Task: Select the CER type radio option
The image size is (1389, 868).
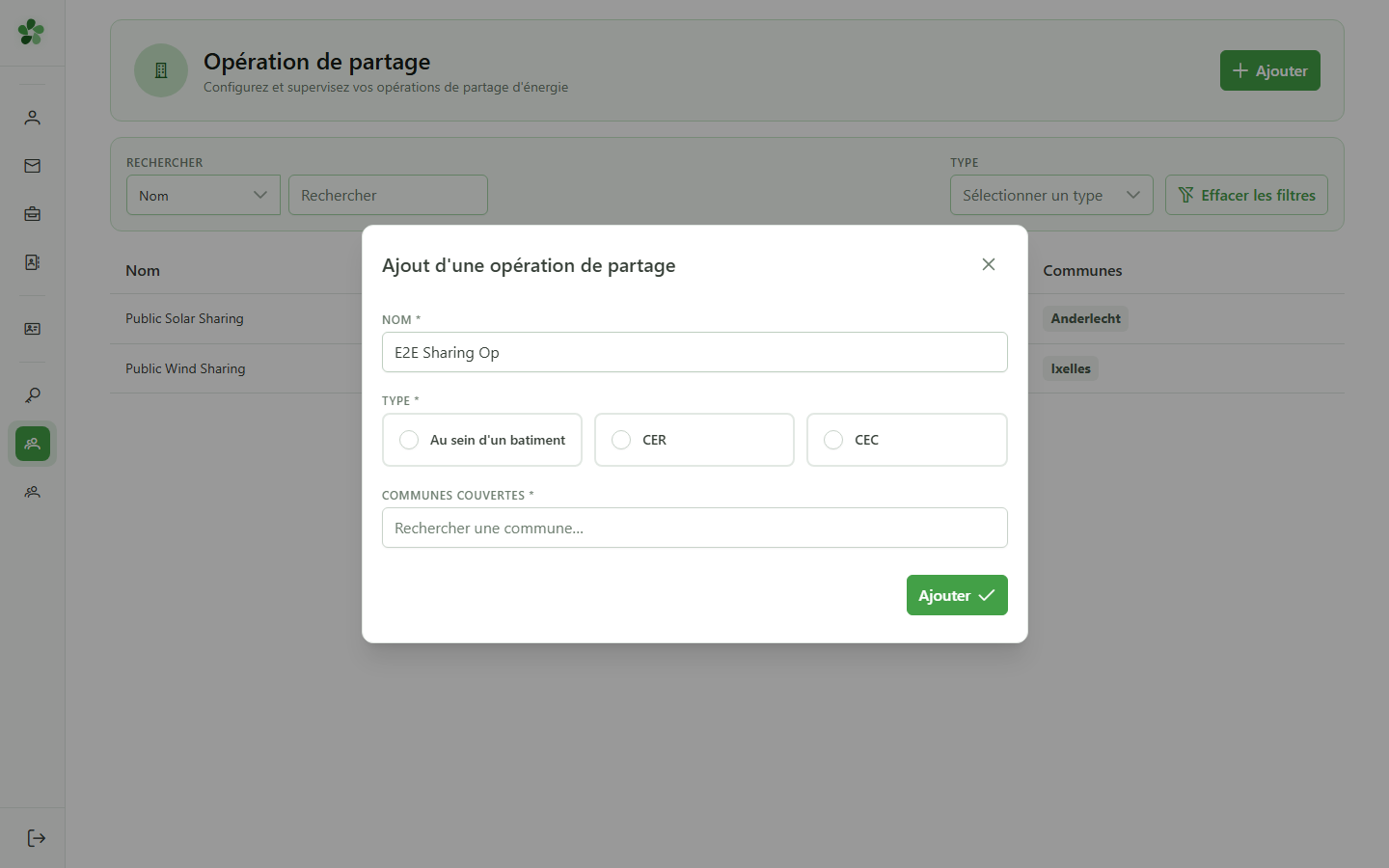Action: [694, 440]
